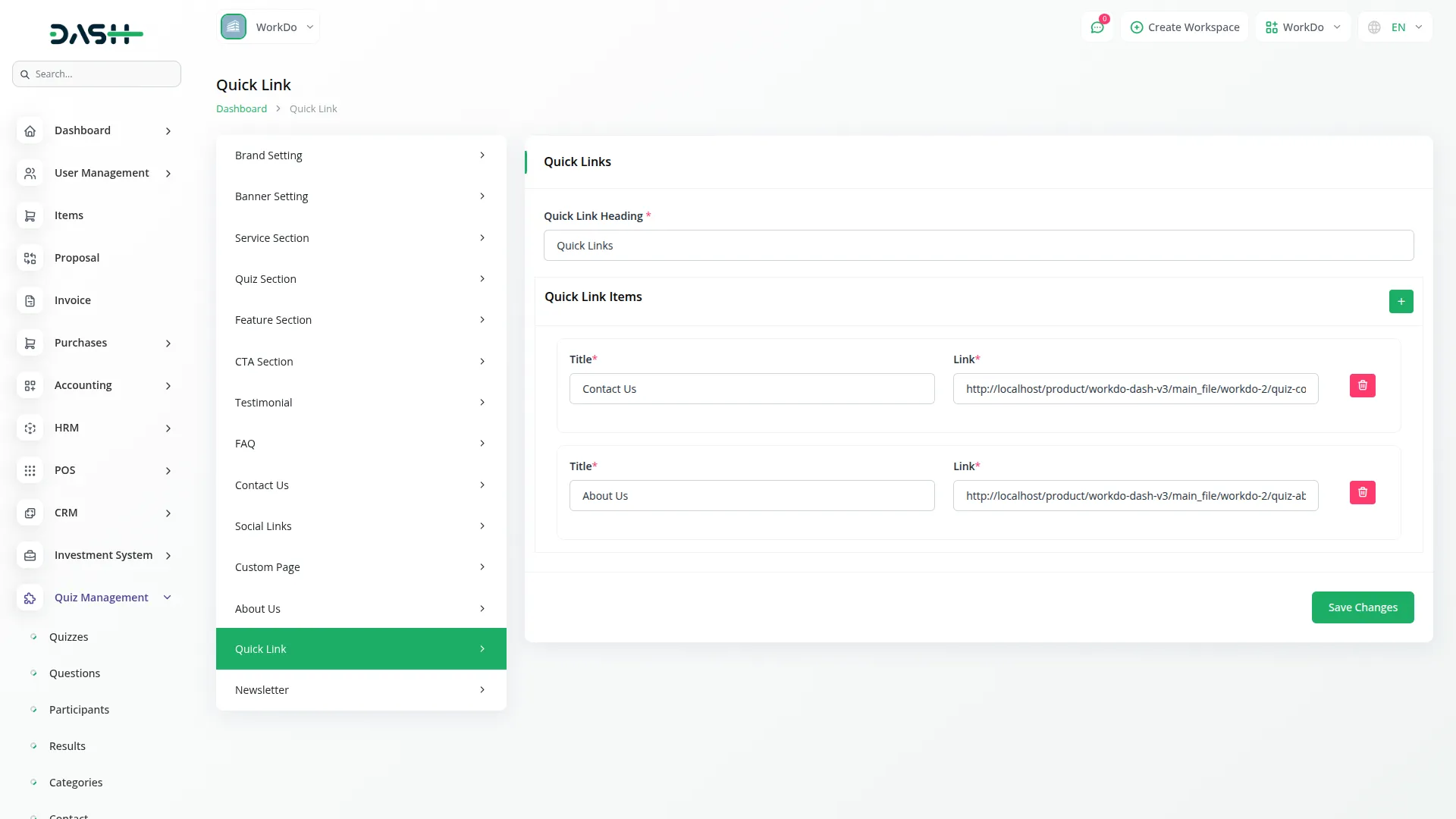Click the Dashboard home icon
This screenshot has width=1456, height=819.
[30, 130]
